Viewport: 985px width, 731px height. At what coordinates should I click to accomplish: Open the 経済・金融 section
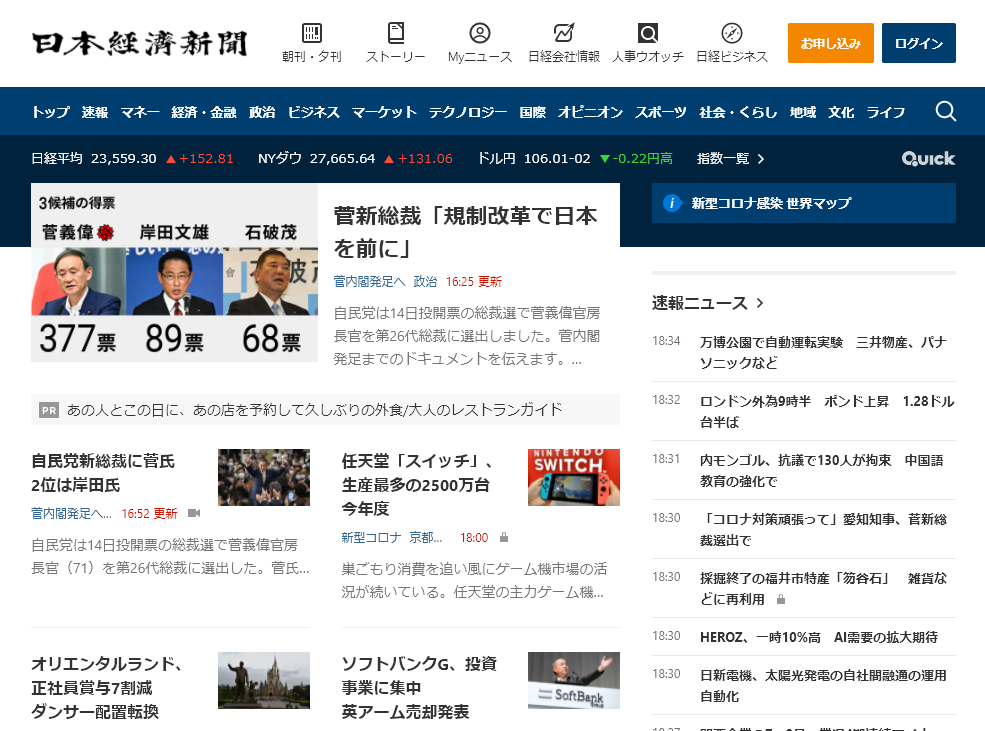tap(204, 112)
